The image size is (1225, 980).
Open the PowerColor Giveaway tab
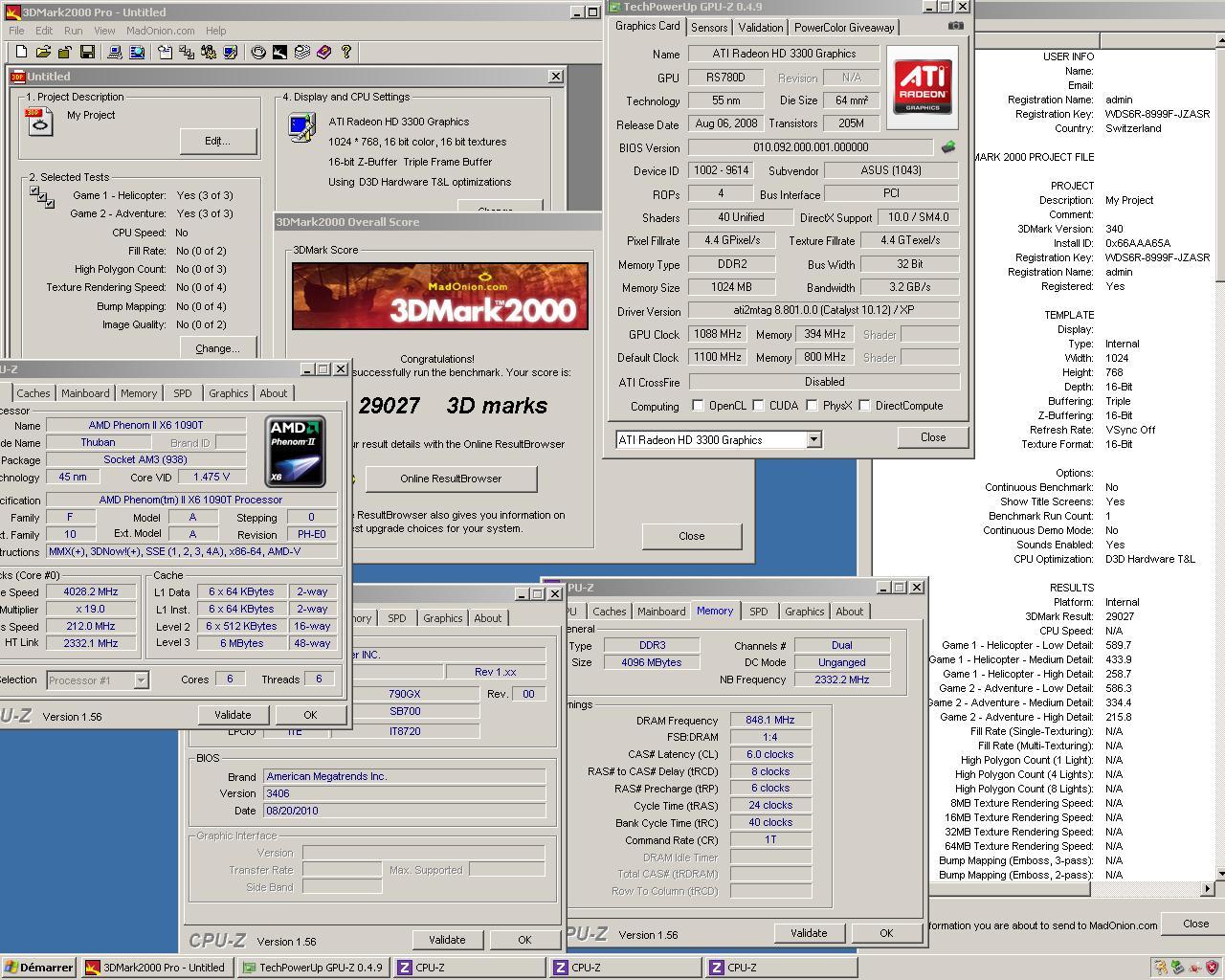844,28
